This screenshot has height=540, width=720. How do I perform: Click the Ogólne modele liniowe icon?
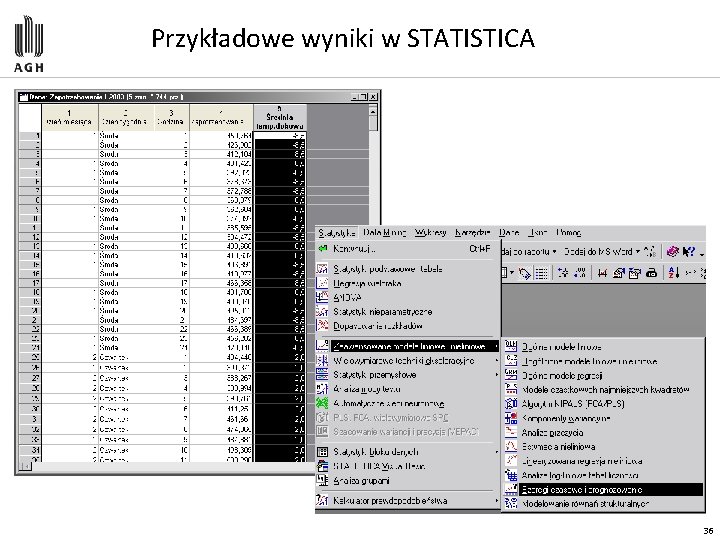[x=511, y=347]
